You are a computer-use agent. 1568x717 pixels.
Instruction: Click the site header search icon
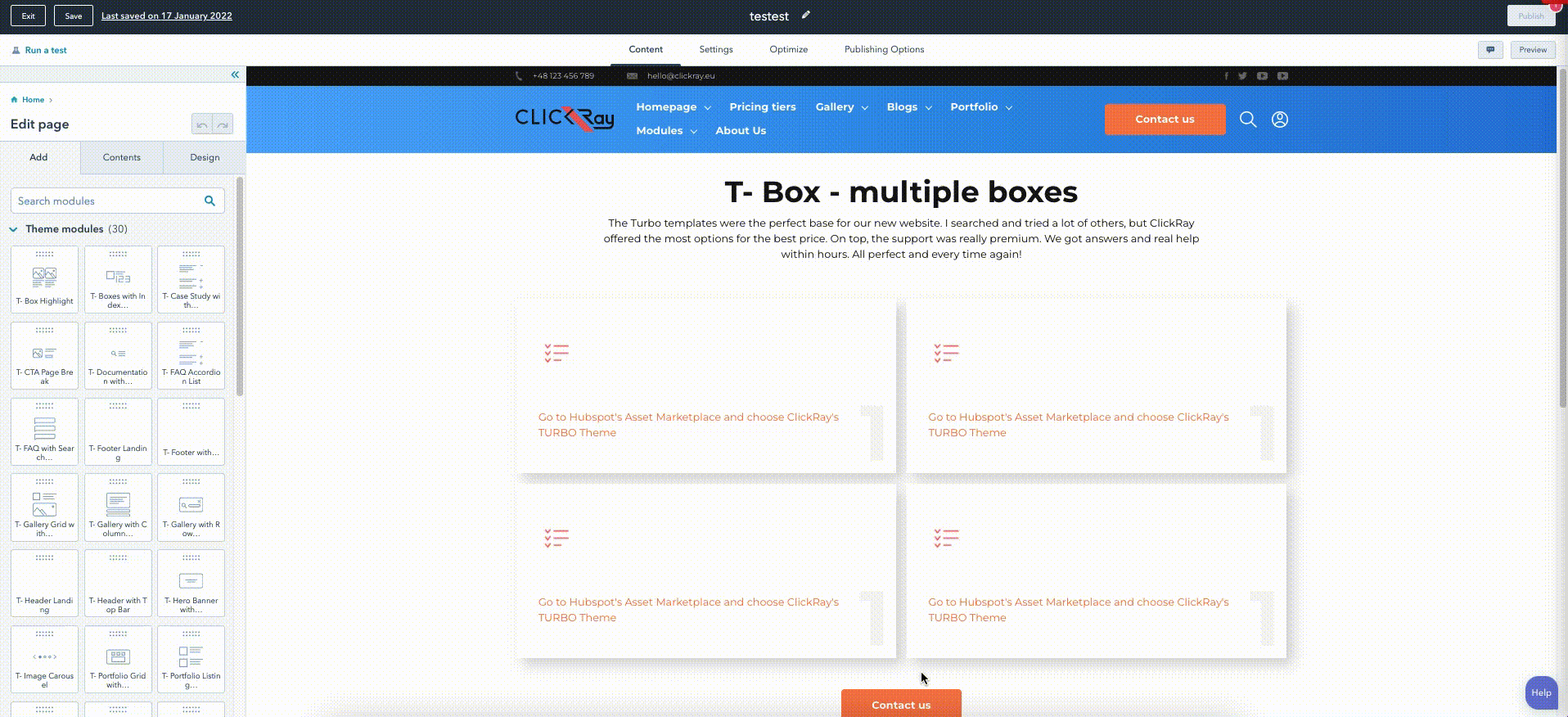1248,120
